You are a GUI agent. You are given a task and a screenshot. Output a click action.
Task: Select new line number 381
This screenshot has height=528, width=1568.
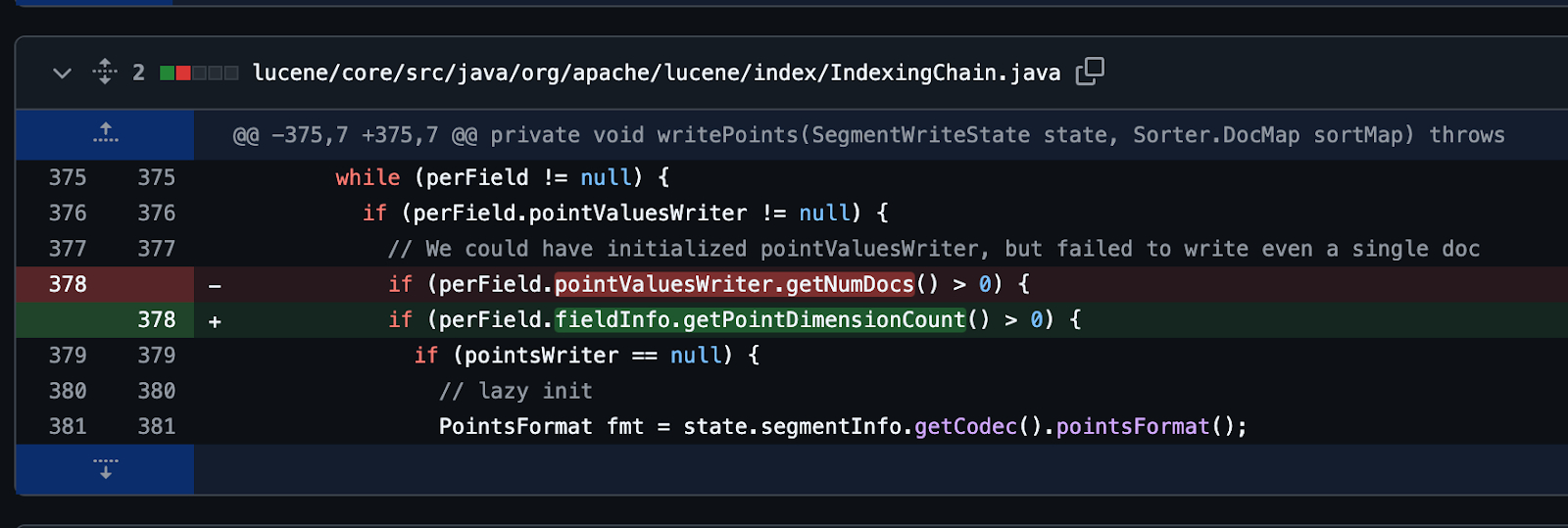(157, 426)
